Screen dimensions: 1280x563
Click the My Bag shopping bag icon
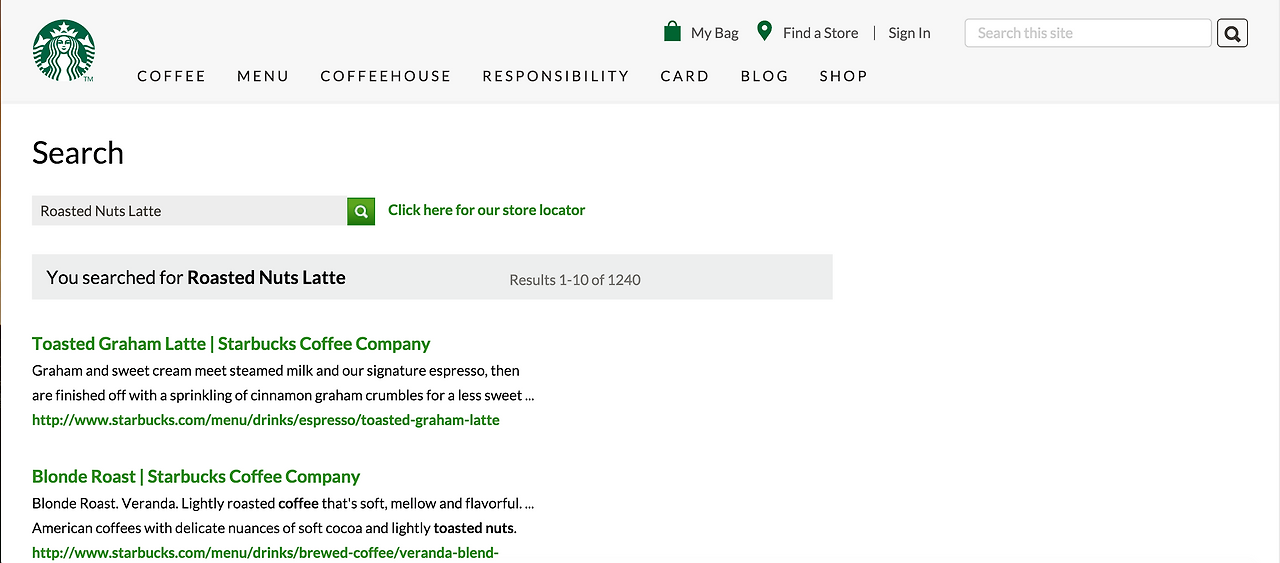[x=672, y=32]
